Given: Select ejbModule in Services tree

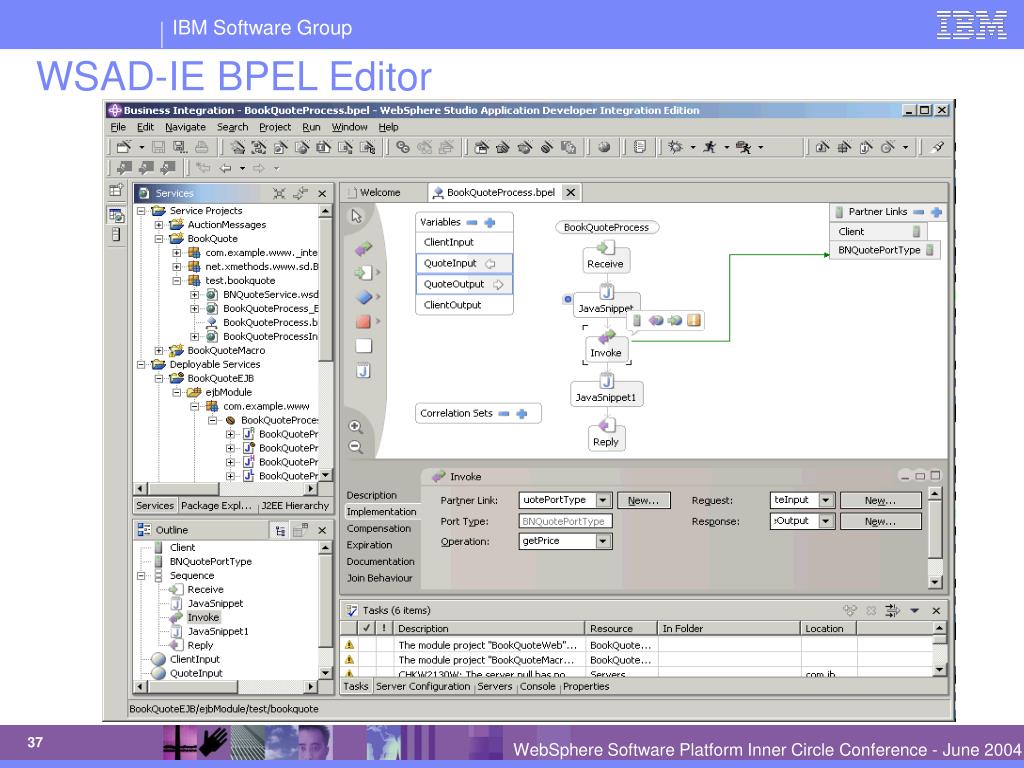Looking at the screenshot, I should (x=229, y=392).
